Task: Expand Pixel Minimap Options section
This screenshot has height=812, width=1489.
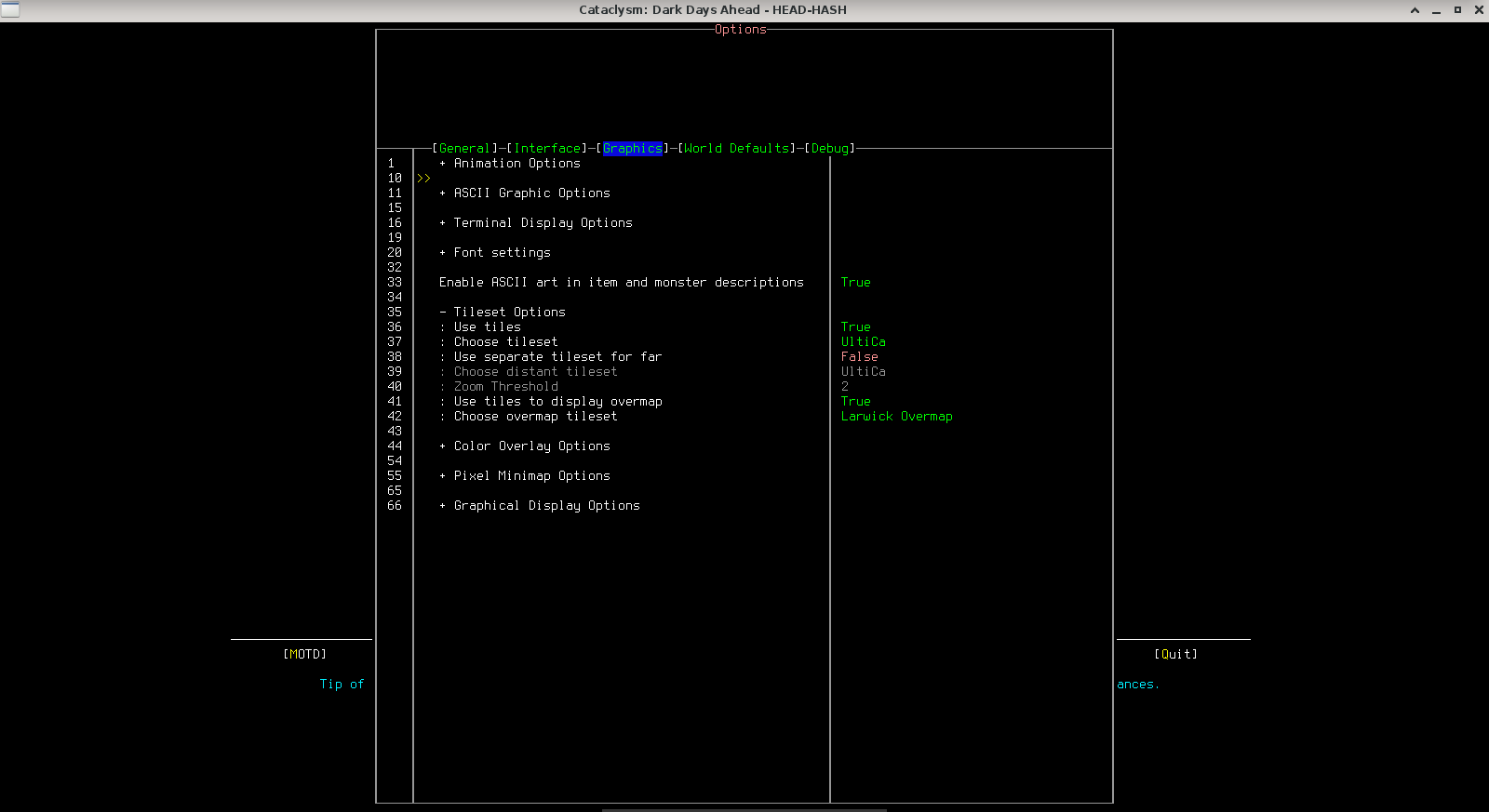Action: [530, 476]
